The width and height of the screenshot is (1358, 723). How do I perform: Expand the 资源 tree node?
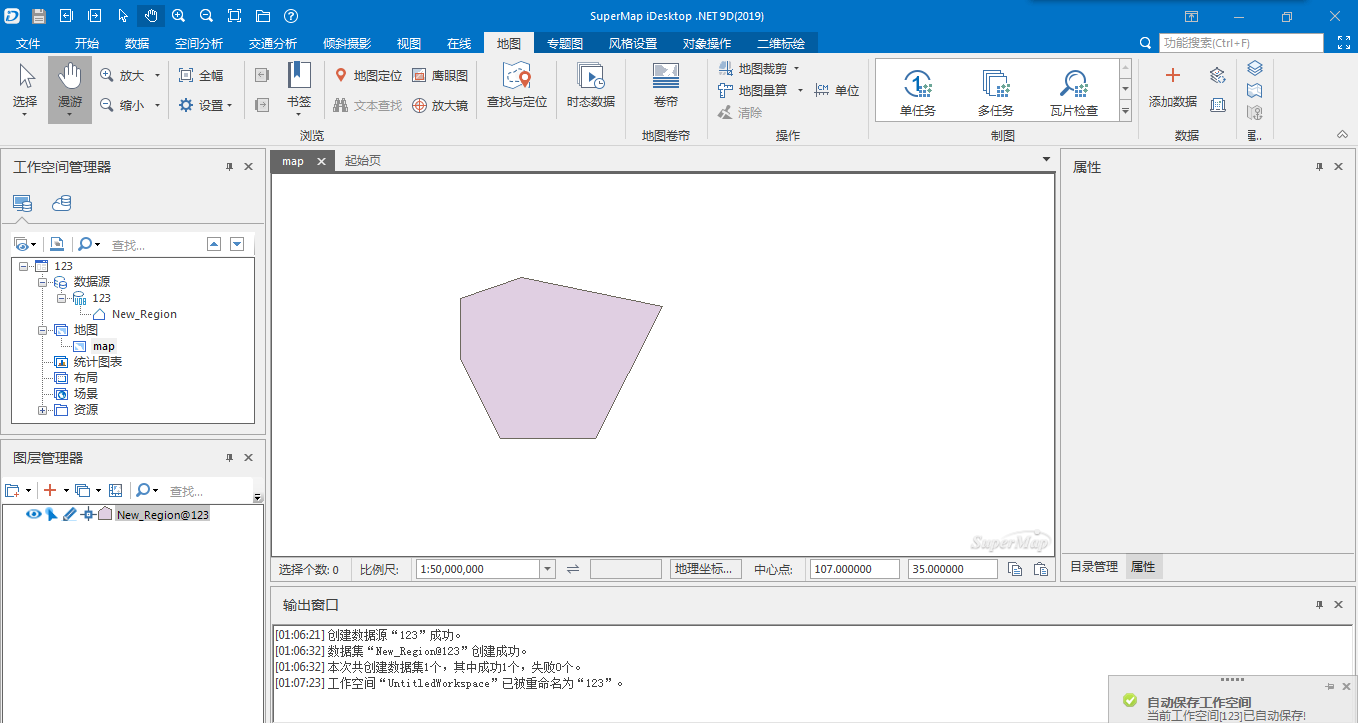click(43, 410)
